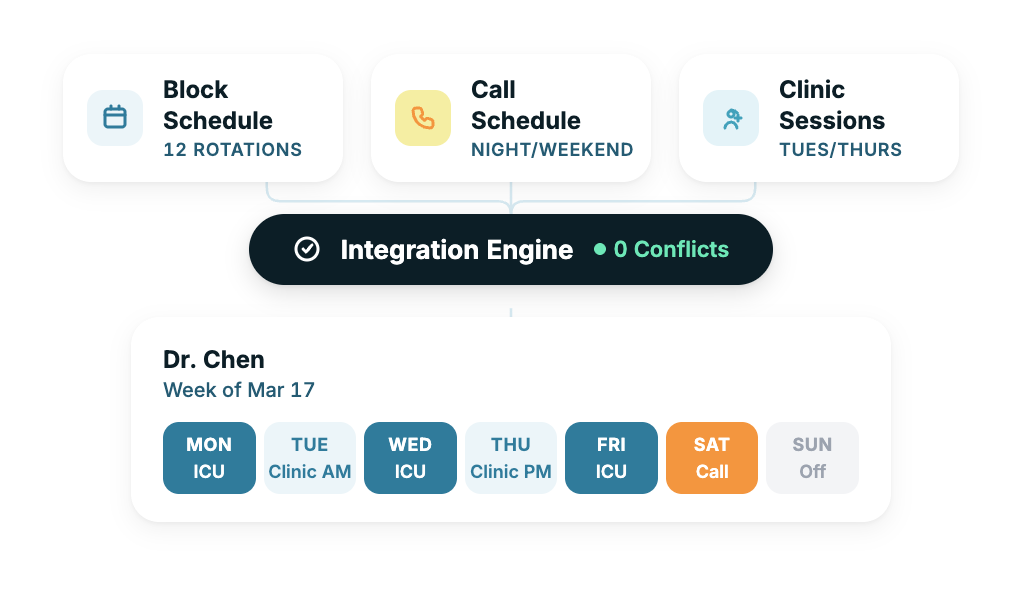Click the calendar icon on Block Schedule
The width and height of the screenshot is (1022, 591).
coord(115,118)
